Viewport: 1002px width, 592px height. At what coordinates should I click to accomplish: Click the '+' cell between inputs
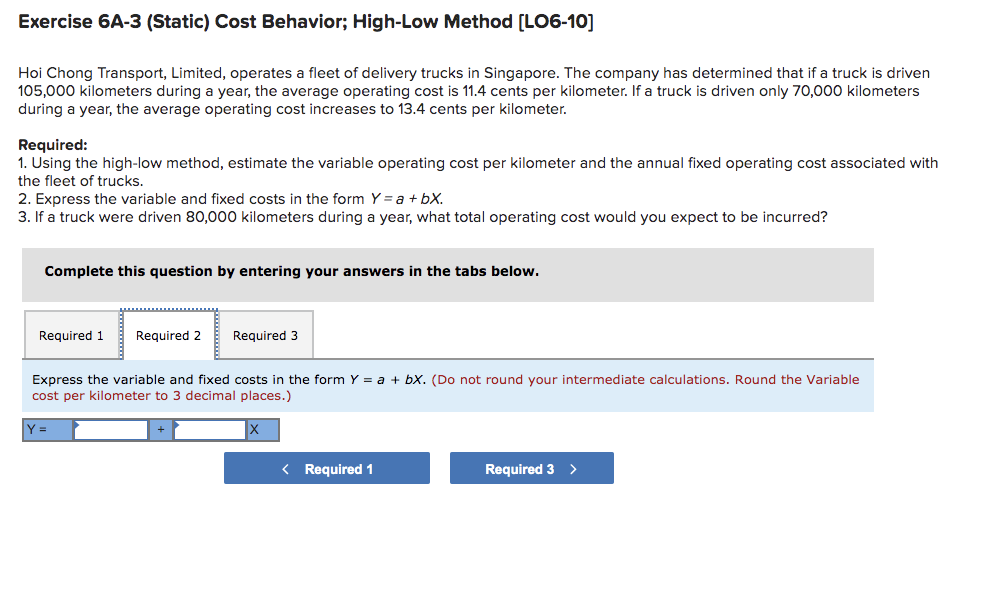pyautogui.click(x=161, y=430)
